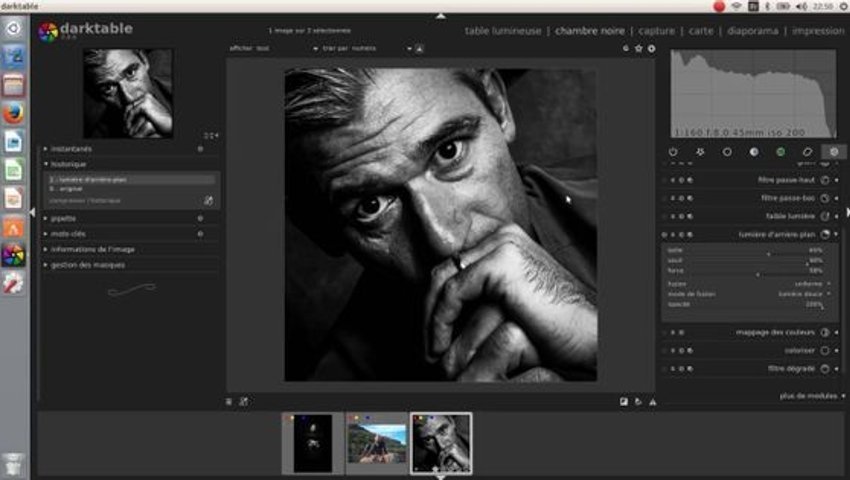Open LibreOffice Calc from the dock
This screenshot has height=480, width=850.
pyautogui.click(x=14, y=170)
